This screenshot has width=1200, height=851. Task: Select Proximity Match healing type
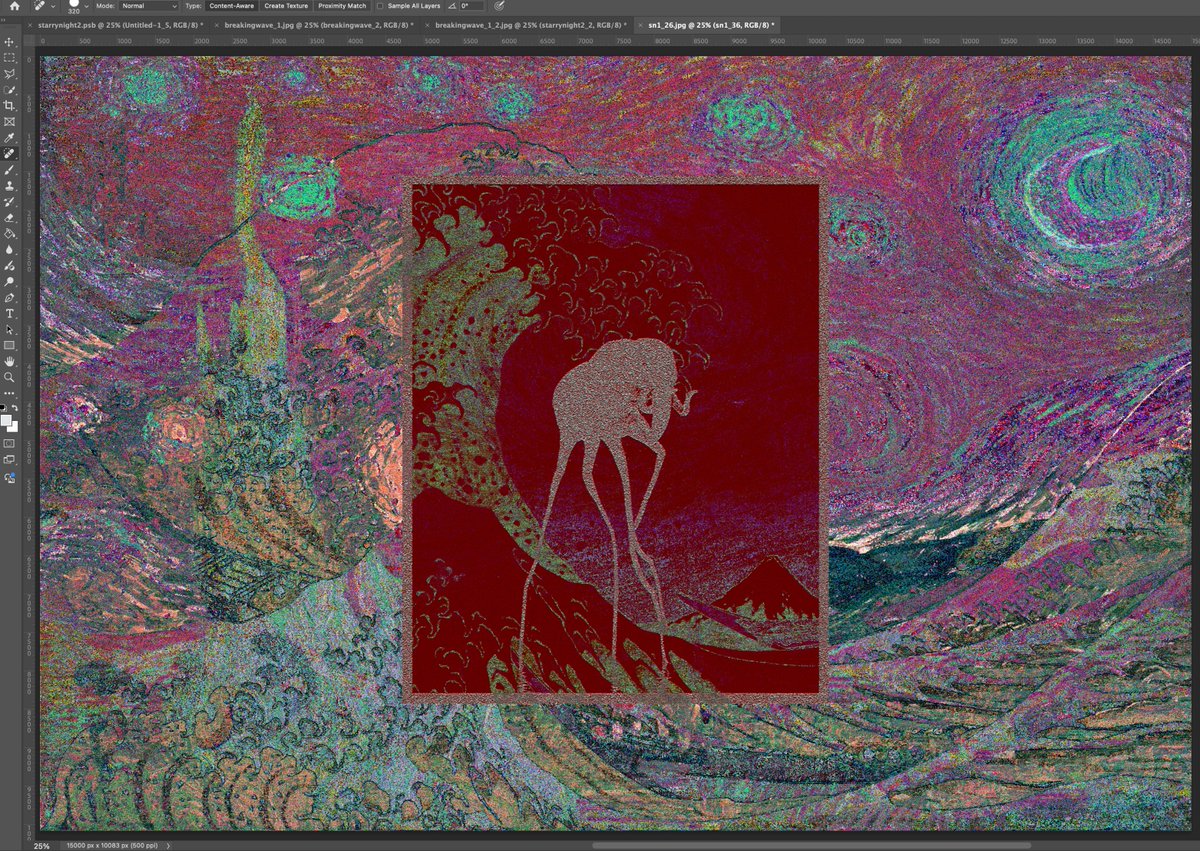pyautogui.click(x=342, y=6)
